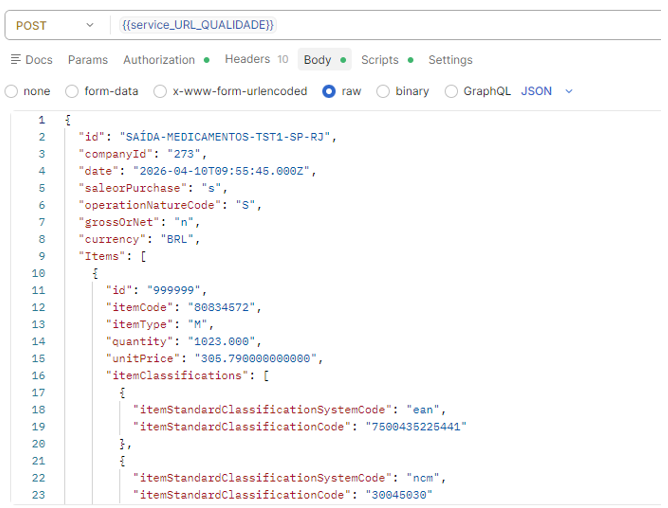Screen dimensions: 668x508
Task: Open the JSON format dropdown
Action: [x=547, y=91]
